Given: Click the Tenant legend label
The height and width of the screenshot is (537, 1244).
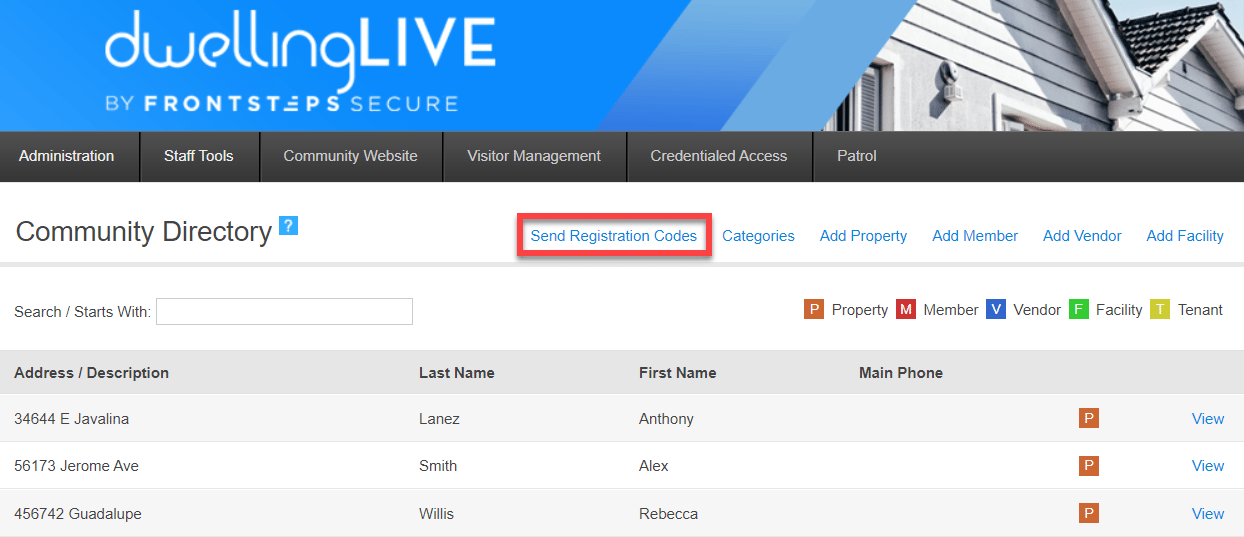Looking at the screenshot, I should point(1200,310).
